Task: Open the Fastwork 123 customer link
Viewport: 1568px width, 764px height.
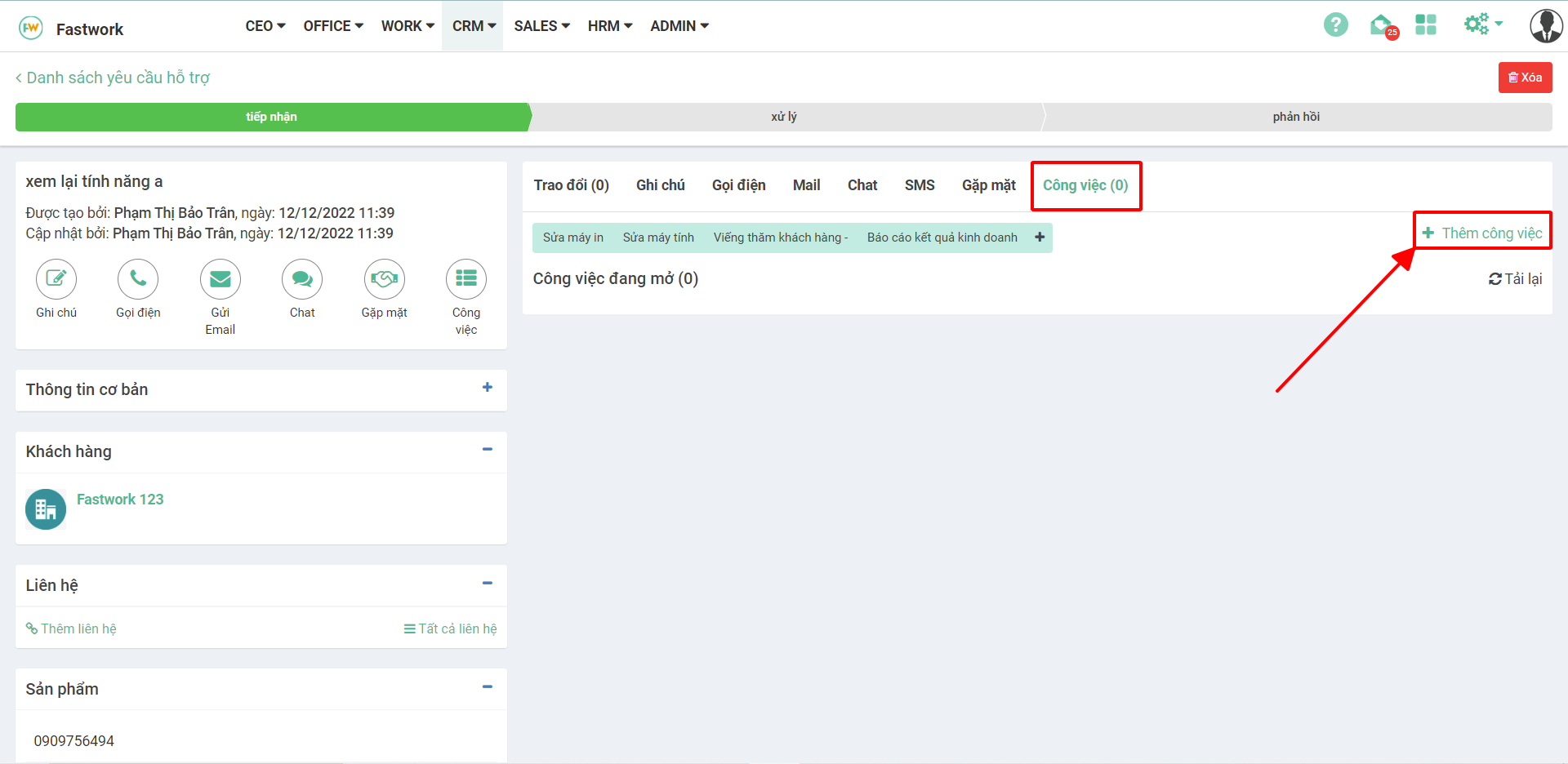Action: tap(120, 500)
